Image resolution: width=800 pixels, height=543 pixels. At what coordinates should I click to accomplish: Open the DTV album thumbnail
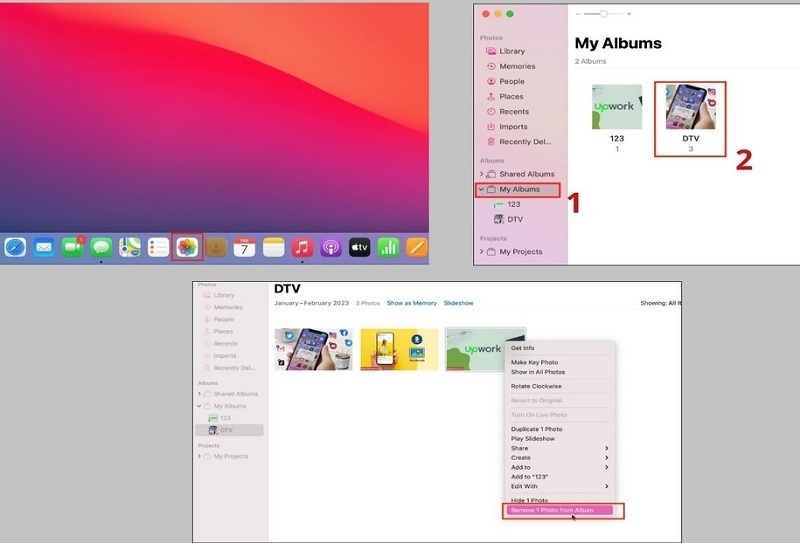pyautogui.click(x=691, y=107)
